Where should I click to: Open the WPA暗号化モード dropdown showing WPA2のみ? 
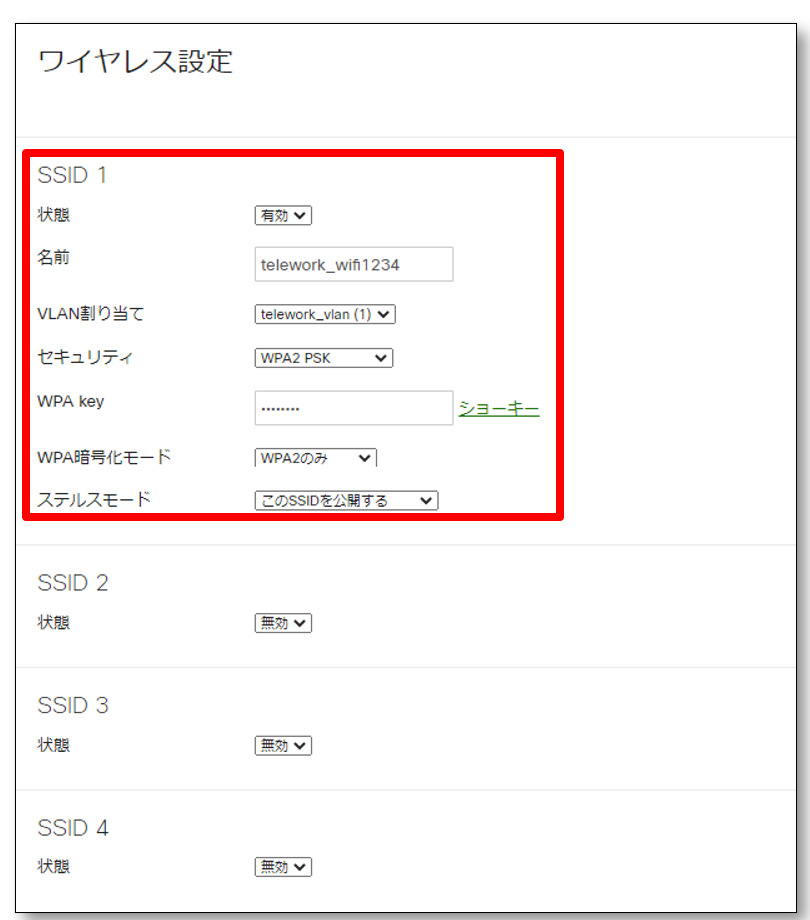(x=316, y=458)
